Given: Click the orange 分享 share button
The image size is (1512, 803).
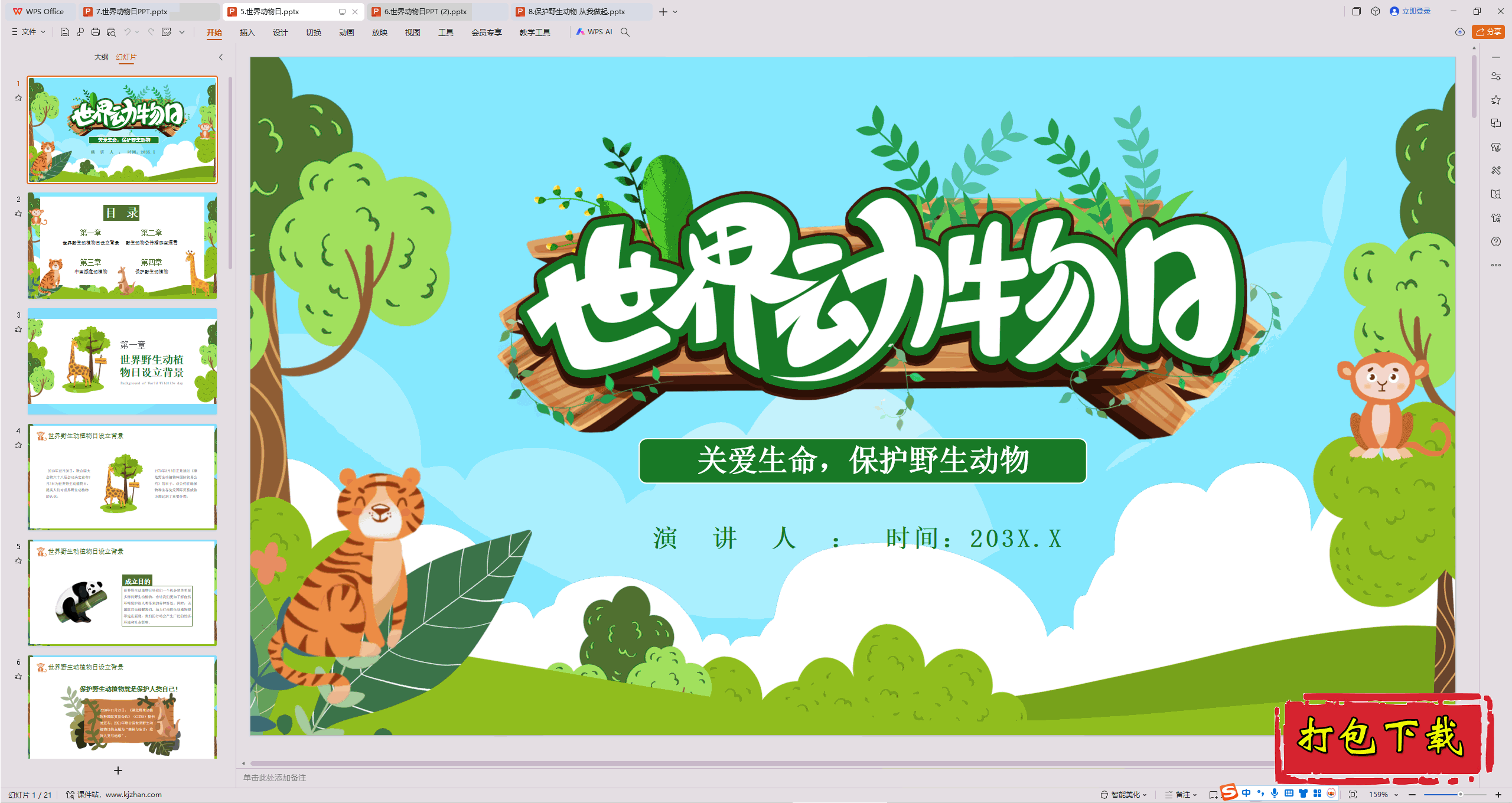Looking at the screenshot, I should tap(1488, 32).
